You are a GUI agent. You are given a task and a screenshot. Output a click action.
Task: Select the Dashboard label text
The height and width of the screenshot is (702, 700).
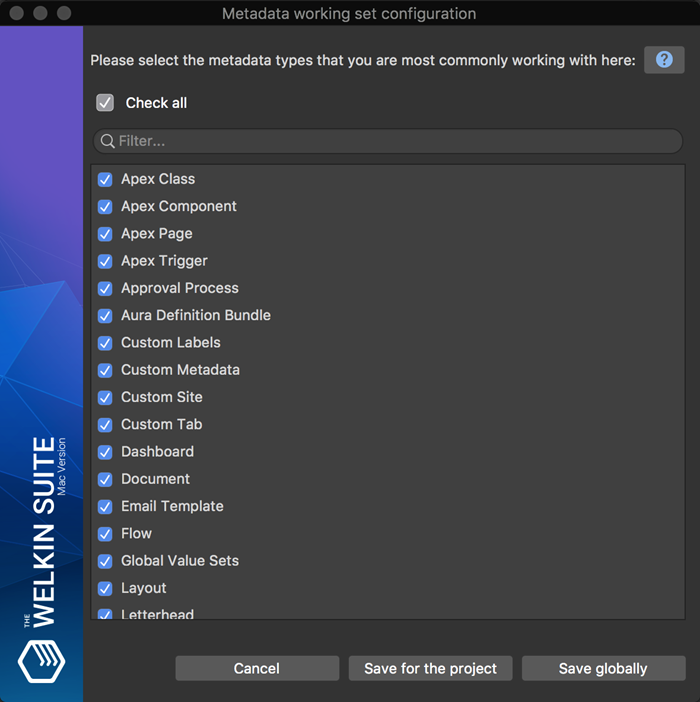158,452
